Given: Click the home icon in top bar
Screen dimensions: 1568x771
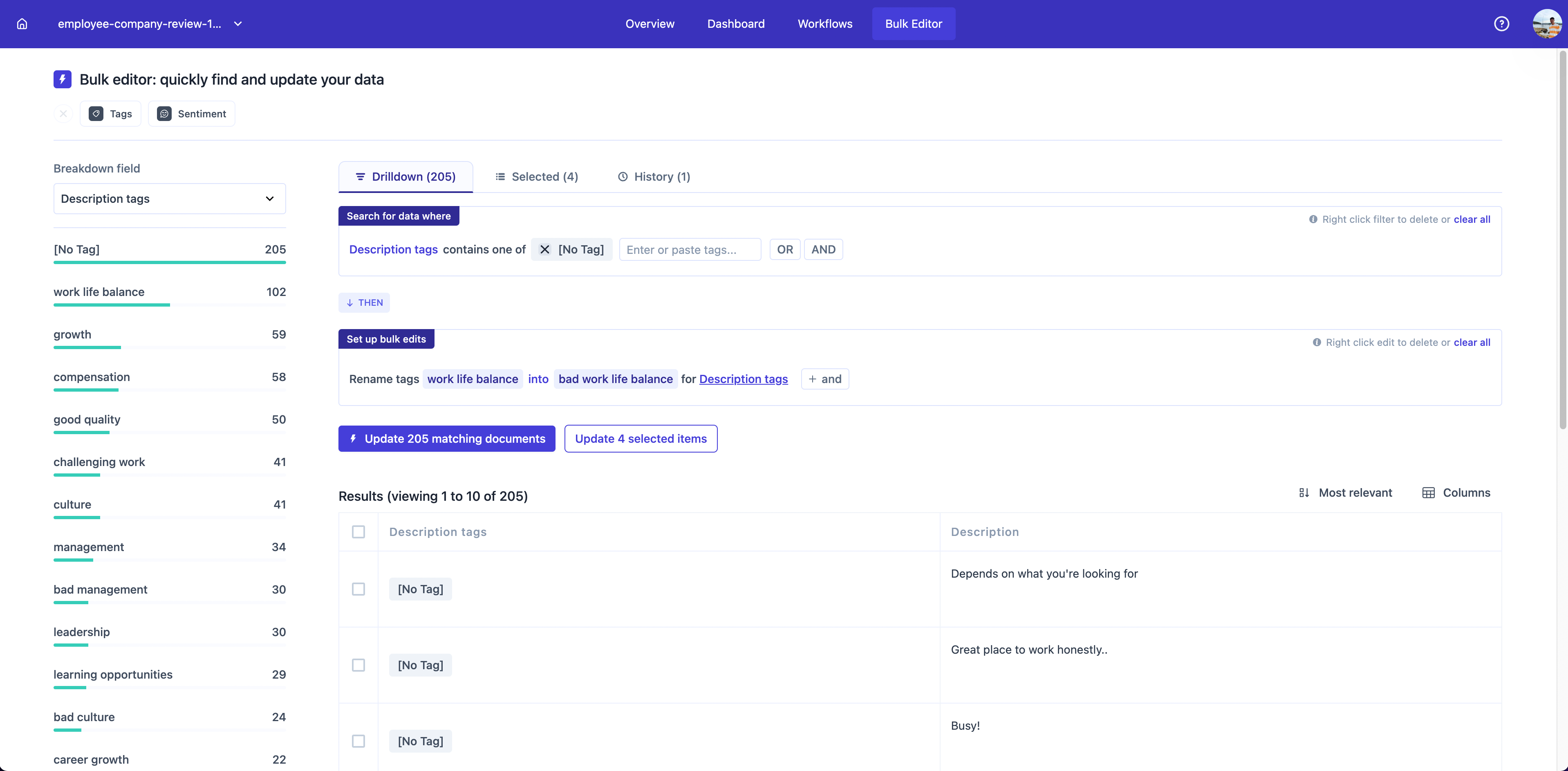Looking at the screenshot, I should pyautogui.click(x=22, y=24).
